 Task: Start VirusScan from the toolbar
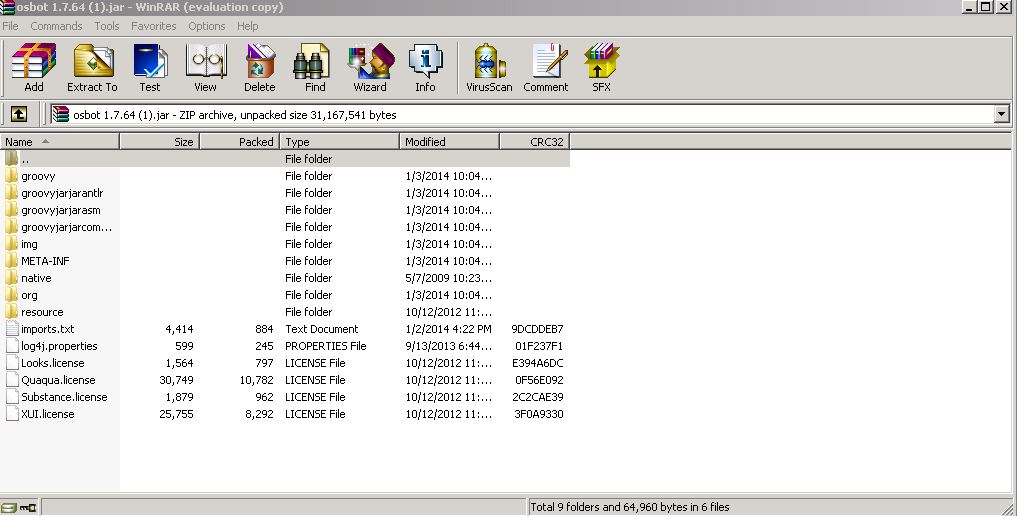click(x=489, y=67)
